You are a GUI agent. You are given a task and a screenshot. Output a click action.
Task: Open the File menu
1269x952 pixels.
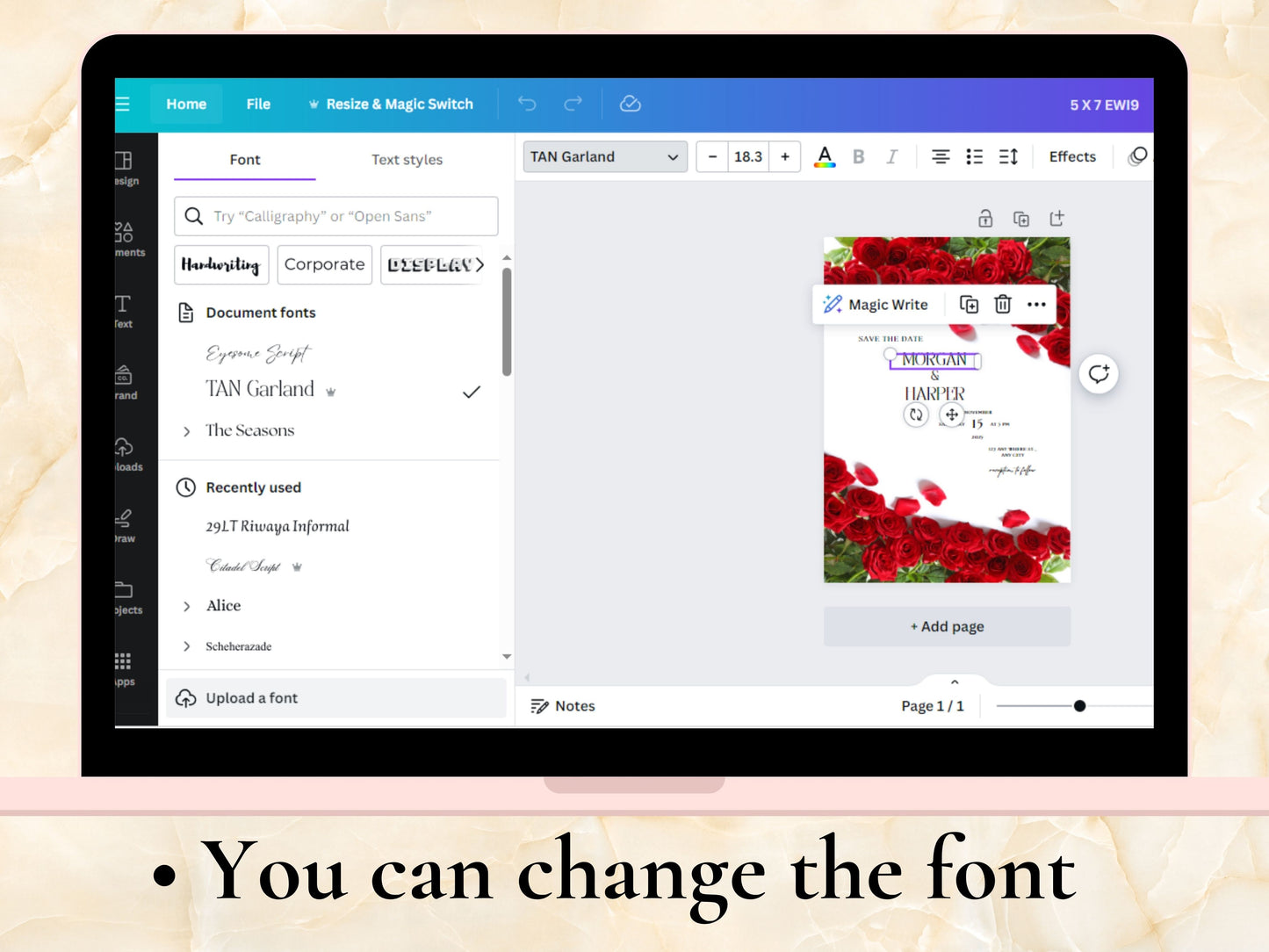tap(258, 105)
